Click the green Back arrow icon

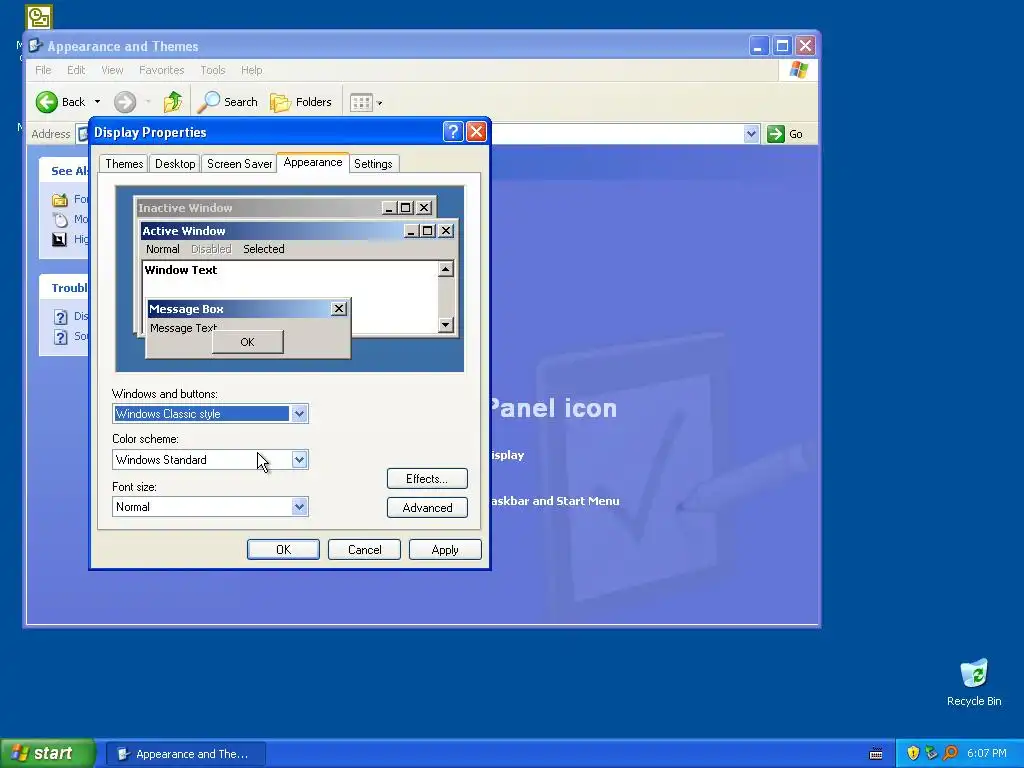[47, 102]
